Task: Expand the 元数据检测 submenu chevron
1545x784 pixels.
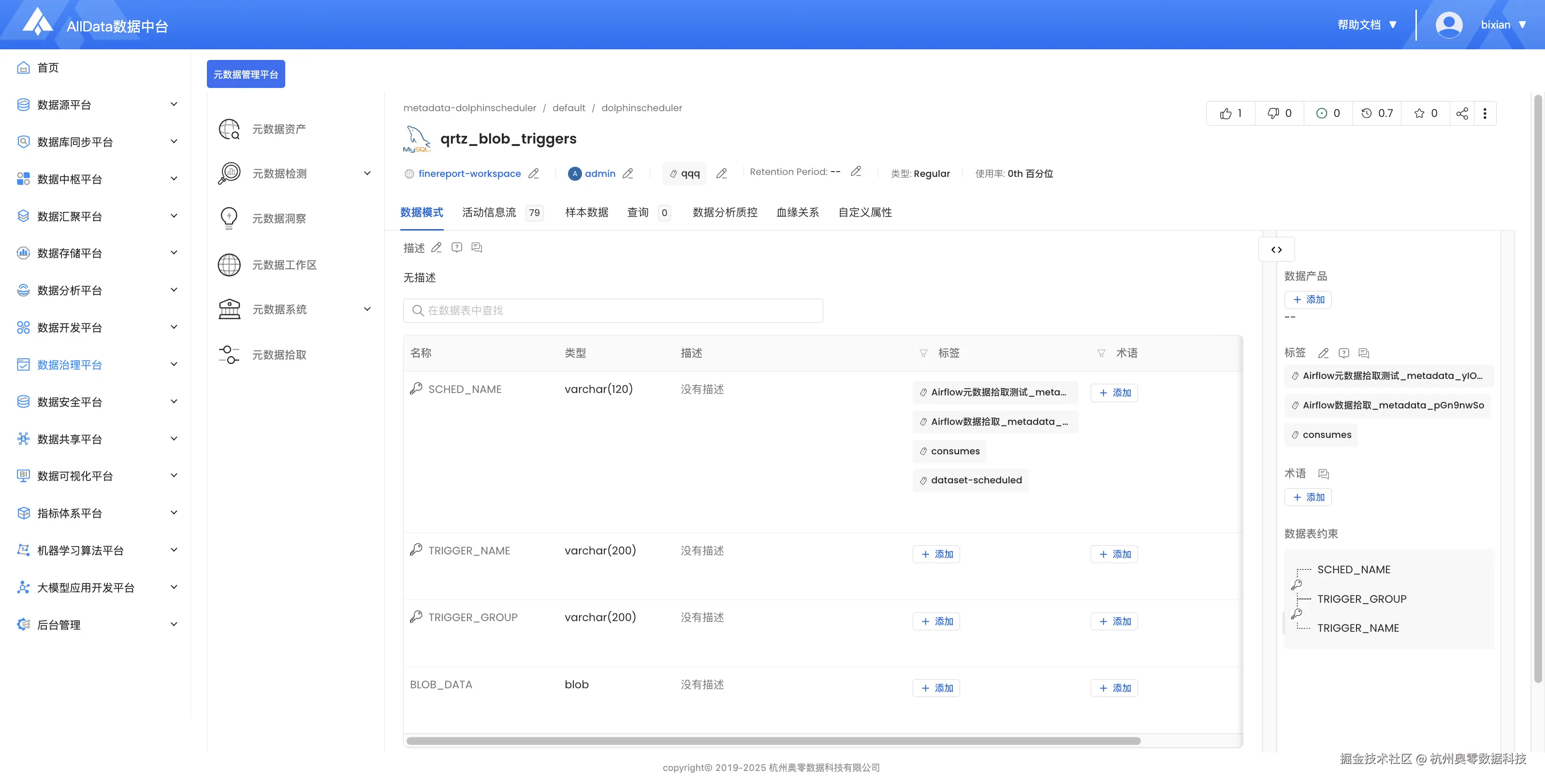Action: point(367,174)
